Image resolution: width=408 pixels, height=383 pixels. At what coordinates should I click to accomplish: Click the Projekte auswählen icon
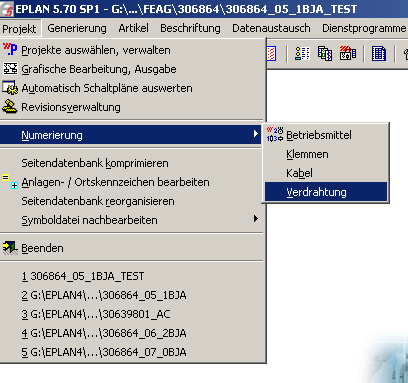[x=10, y=50]
